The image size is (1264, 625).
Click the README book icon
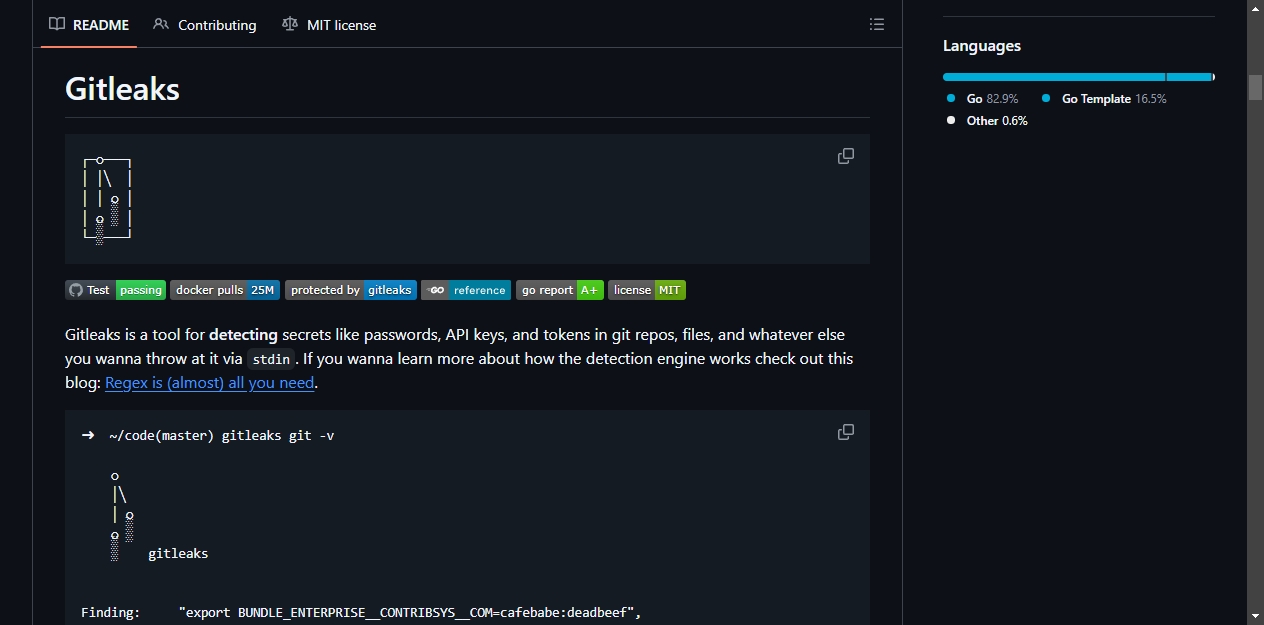click(x=57, y=24)
